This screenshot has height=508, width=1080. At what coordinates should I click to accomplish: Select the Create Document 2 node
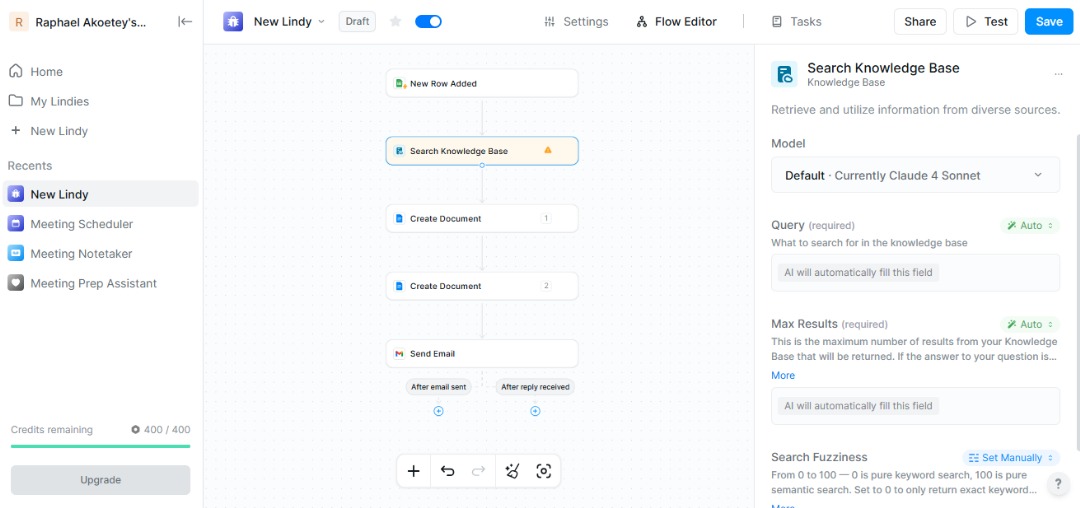(x=482, y=286)
